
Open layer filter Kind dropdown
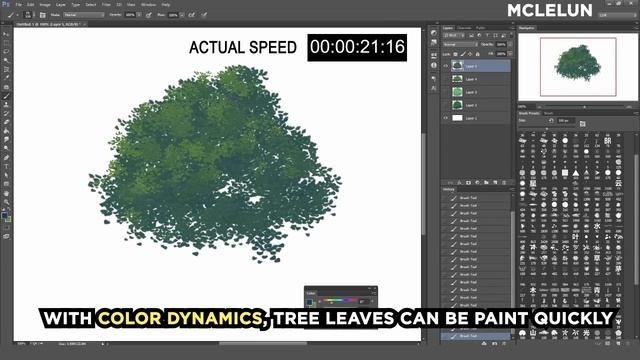[x=453, y=36]
